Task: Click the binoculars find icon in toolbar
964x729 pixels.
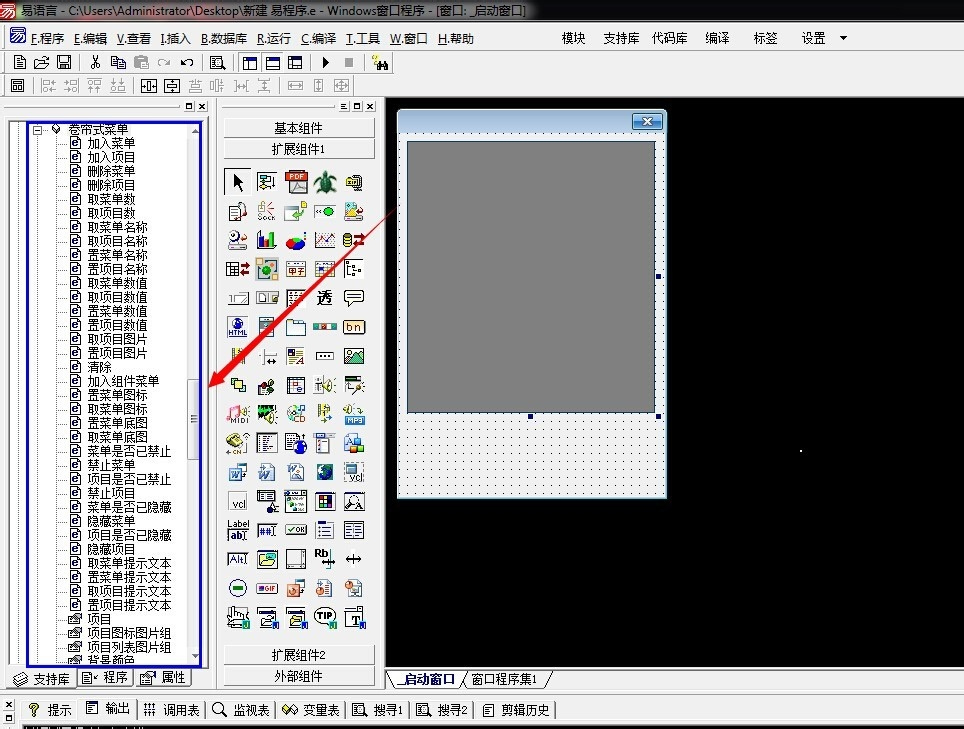Action: [380, 63]
